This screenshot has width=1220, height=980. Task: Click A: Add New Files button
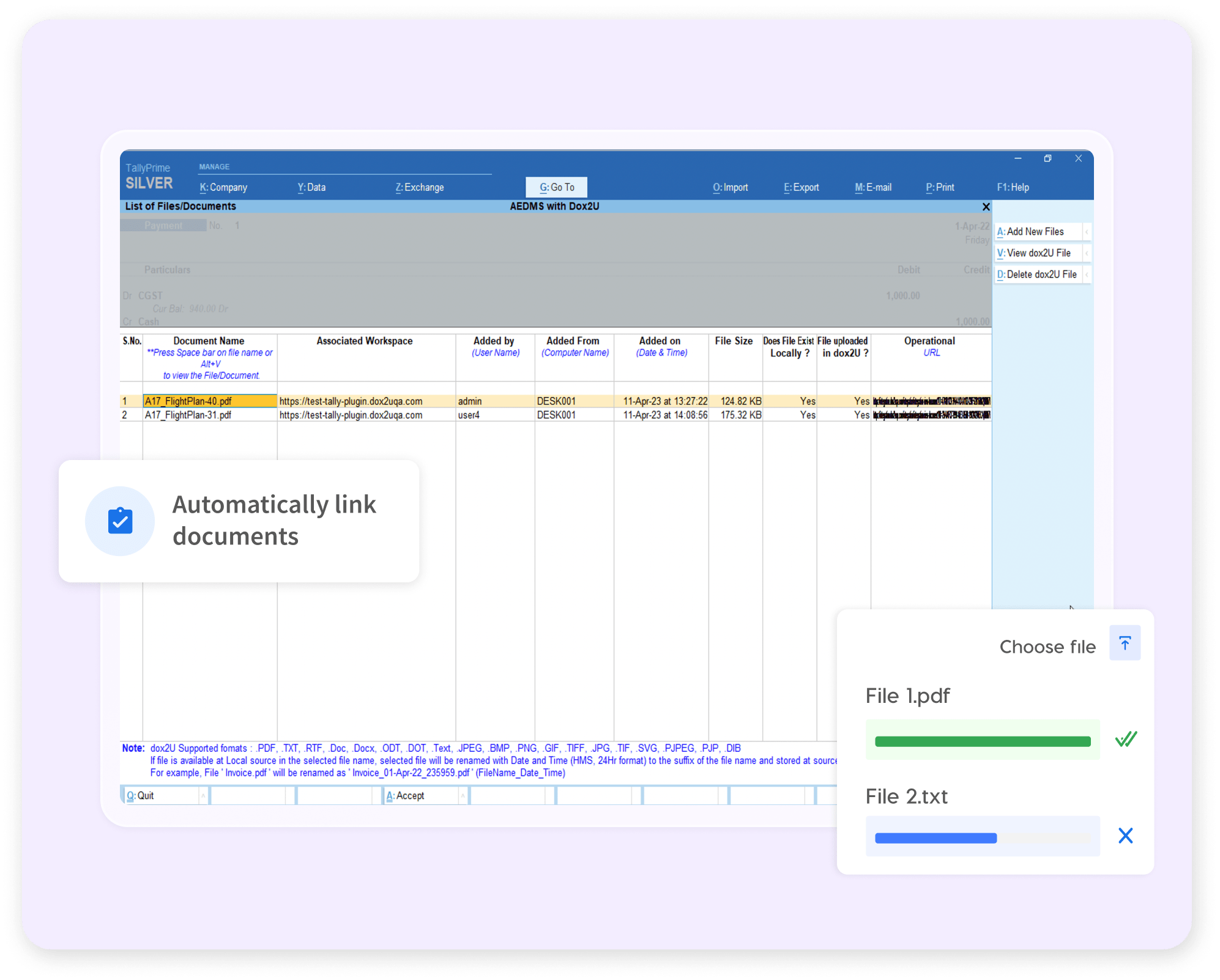pos(1039,231)
